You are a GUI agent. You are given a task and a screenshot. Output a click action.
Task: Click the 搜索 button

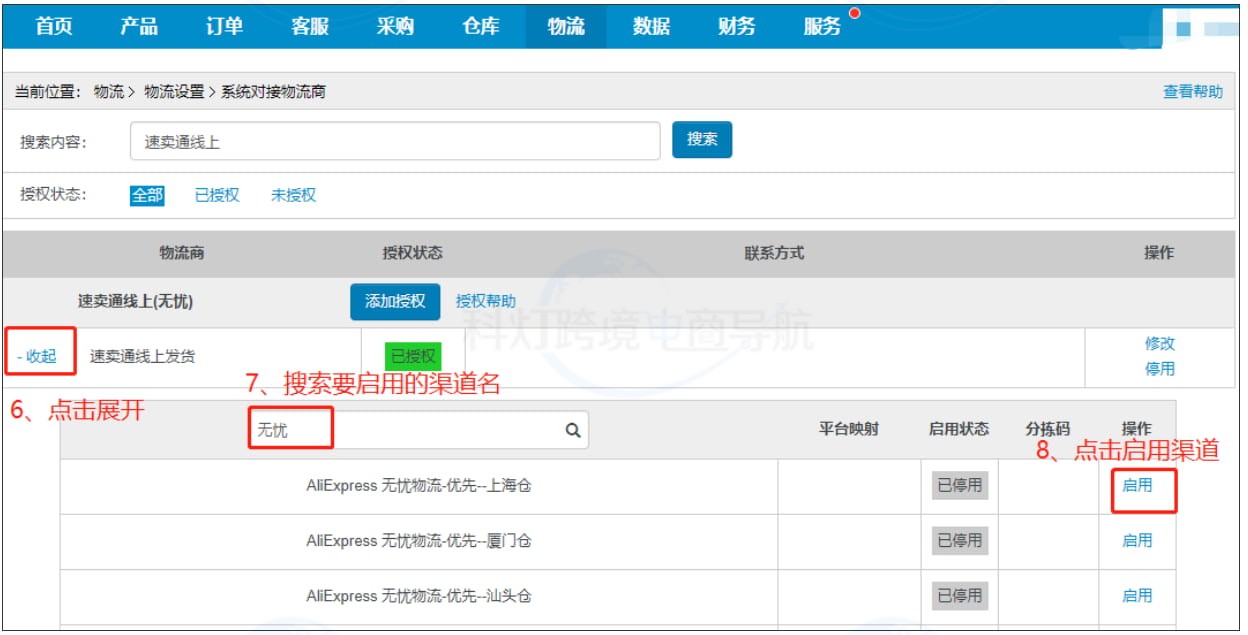click(701, 140)
